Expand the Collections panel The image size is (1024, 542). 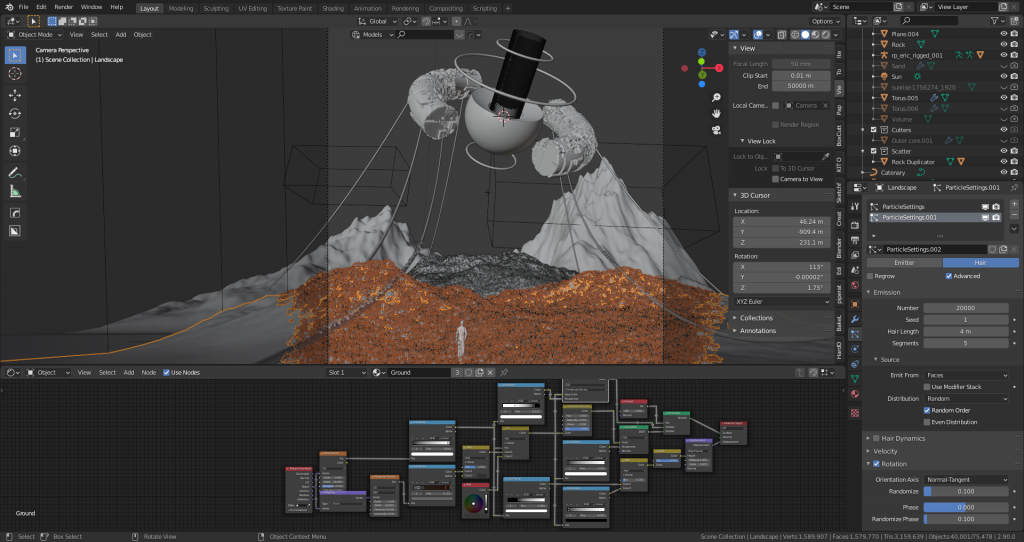[757, 318]
